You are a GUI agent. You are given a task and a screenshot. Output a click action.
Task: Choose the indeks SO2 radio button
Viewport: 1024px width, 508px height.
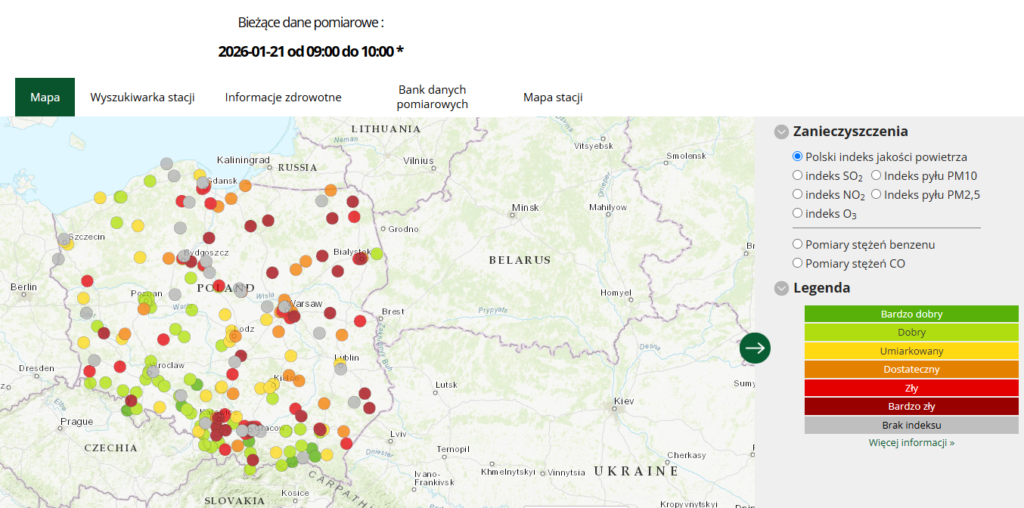(x=797, y=176)
